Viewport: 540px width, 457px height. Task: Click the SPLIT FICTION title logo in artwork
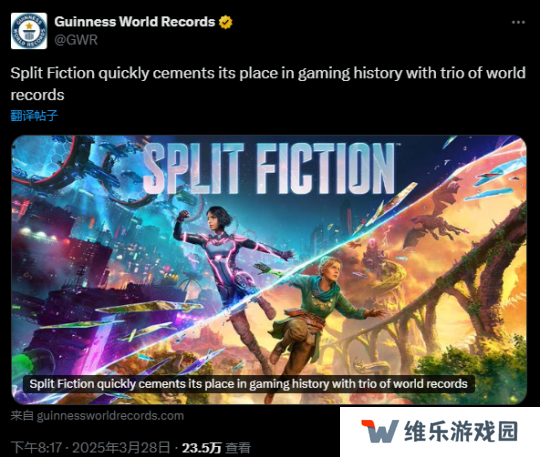[x=269, y=168]
